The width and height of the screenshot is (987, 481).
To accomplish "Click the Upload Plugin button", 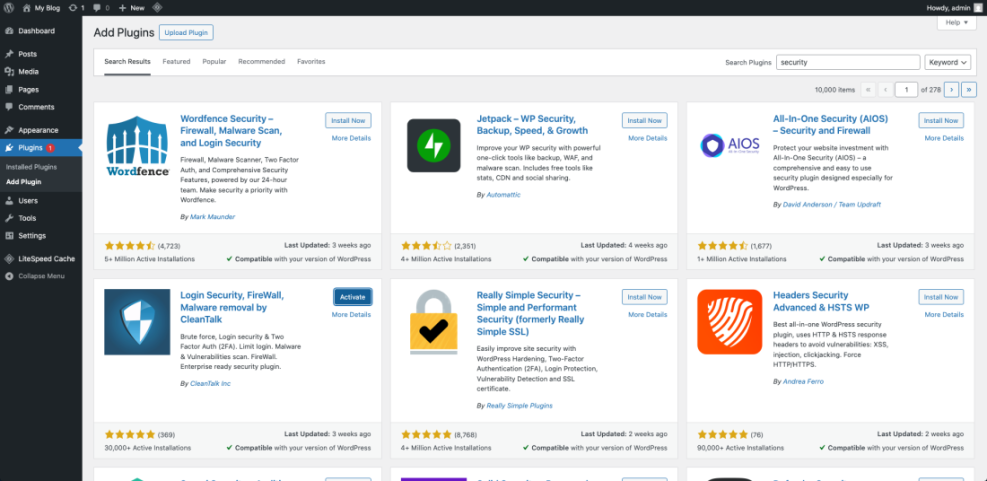I will pyautogui.click(x=186, y=33).
